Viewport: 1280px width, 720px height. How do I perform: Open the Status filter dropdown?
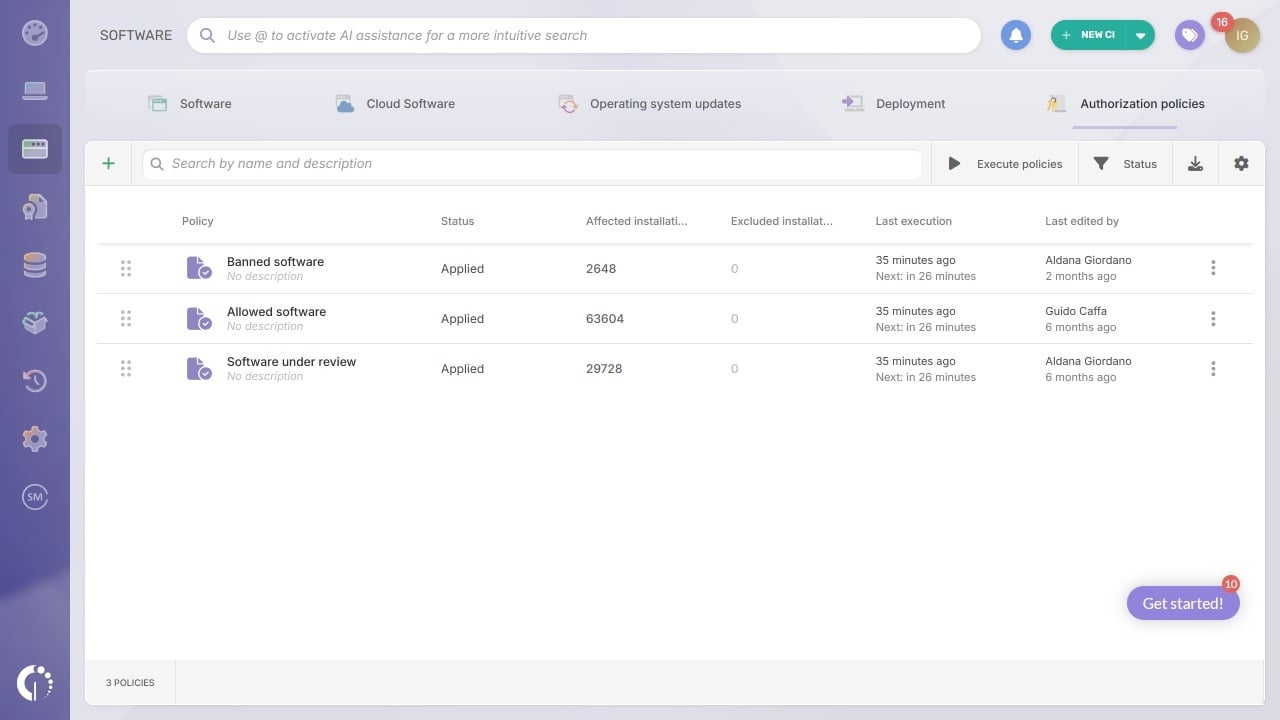pyautogui.click(x=1125, y=164)
